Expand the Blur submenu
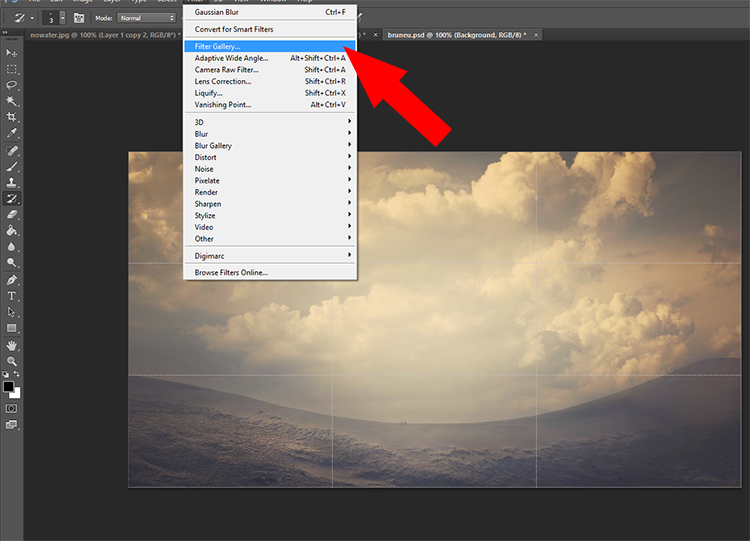Image resolution: width=750 pixels, height=541 pixels. [270, 134]
